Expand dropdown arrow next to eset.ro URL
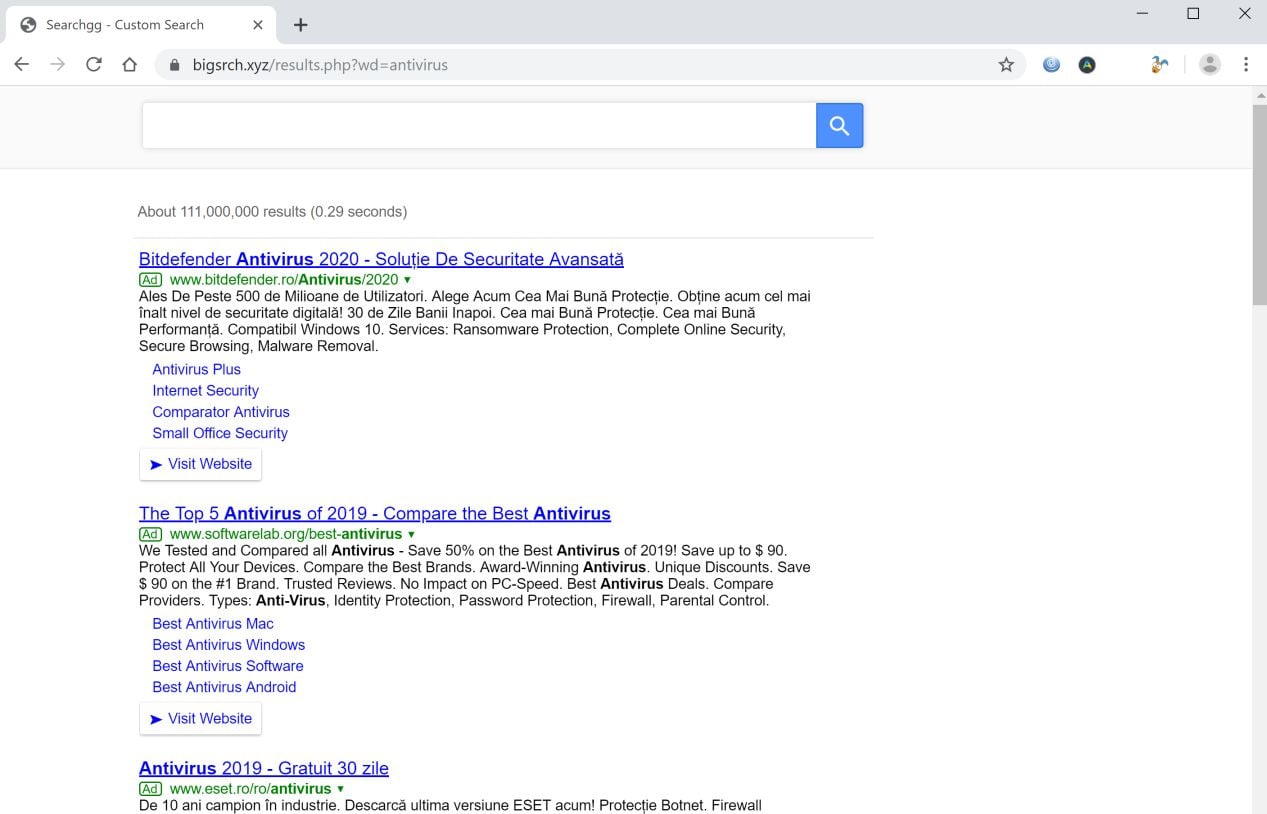The image size is (1267, 814). 341,789
